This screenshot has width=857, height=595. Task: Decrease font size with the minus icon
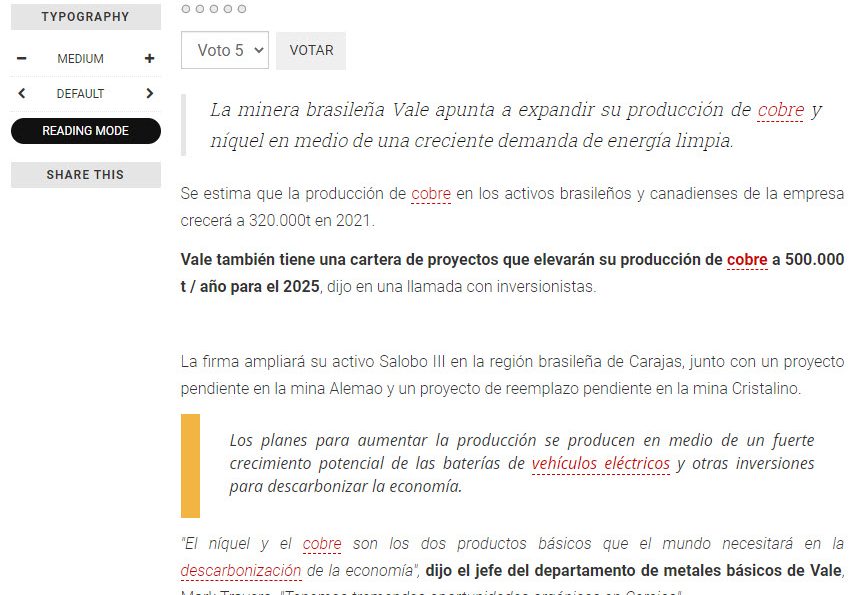click(x=22, y=59)
